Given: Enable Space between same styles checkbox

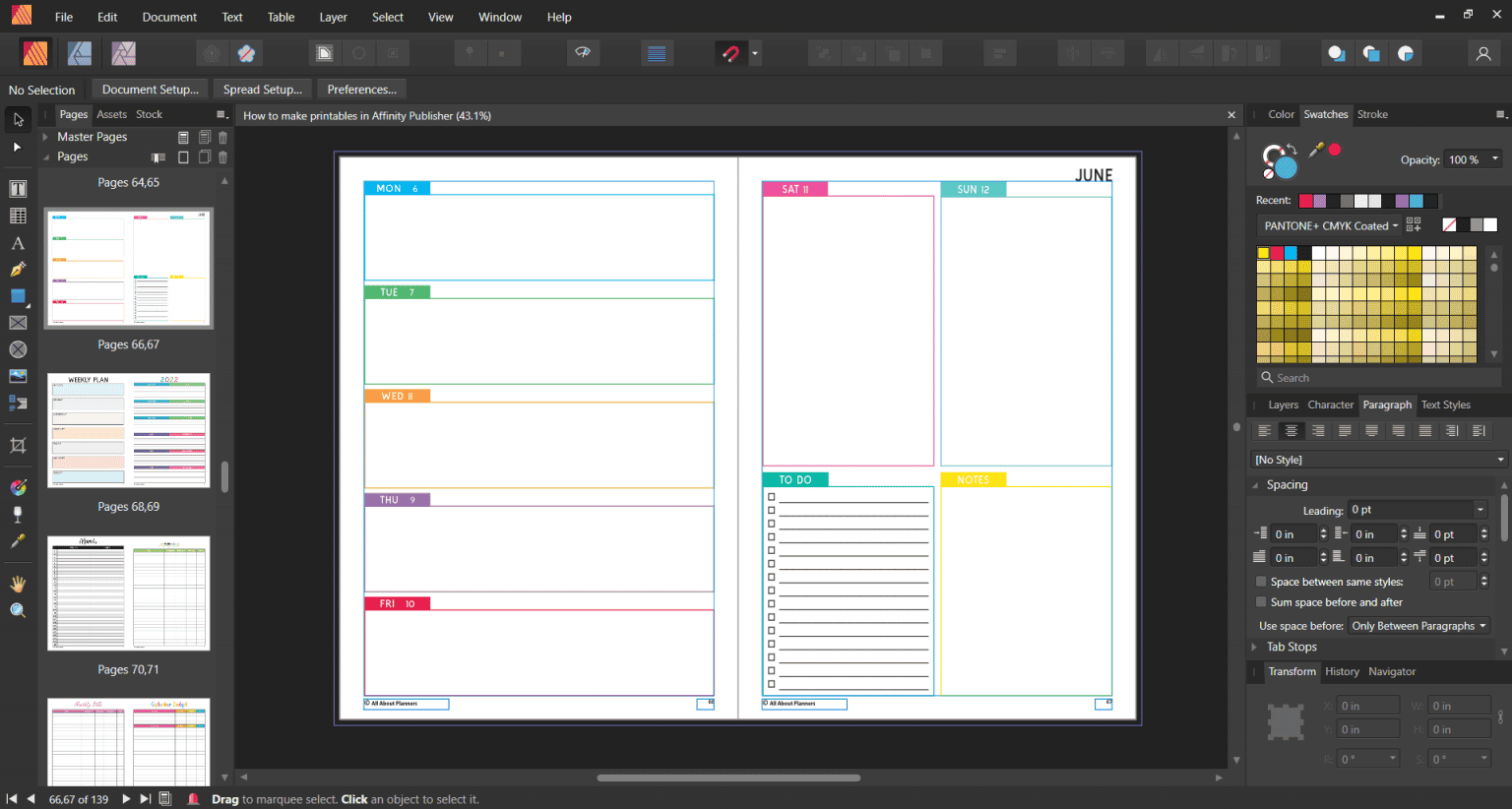Looking at the screenshot, I should 1261,582.
